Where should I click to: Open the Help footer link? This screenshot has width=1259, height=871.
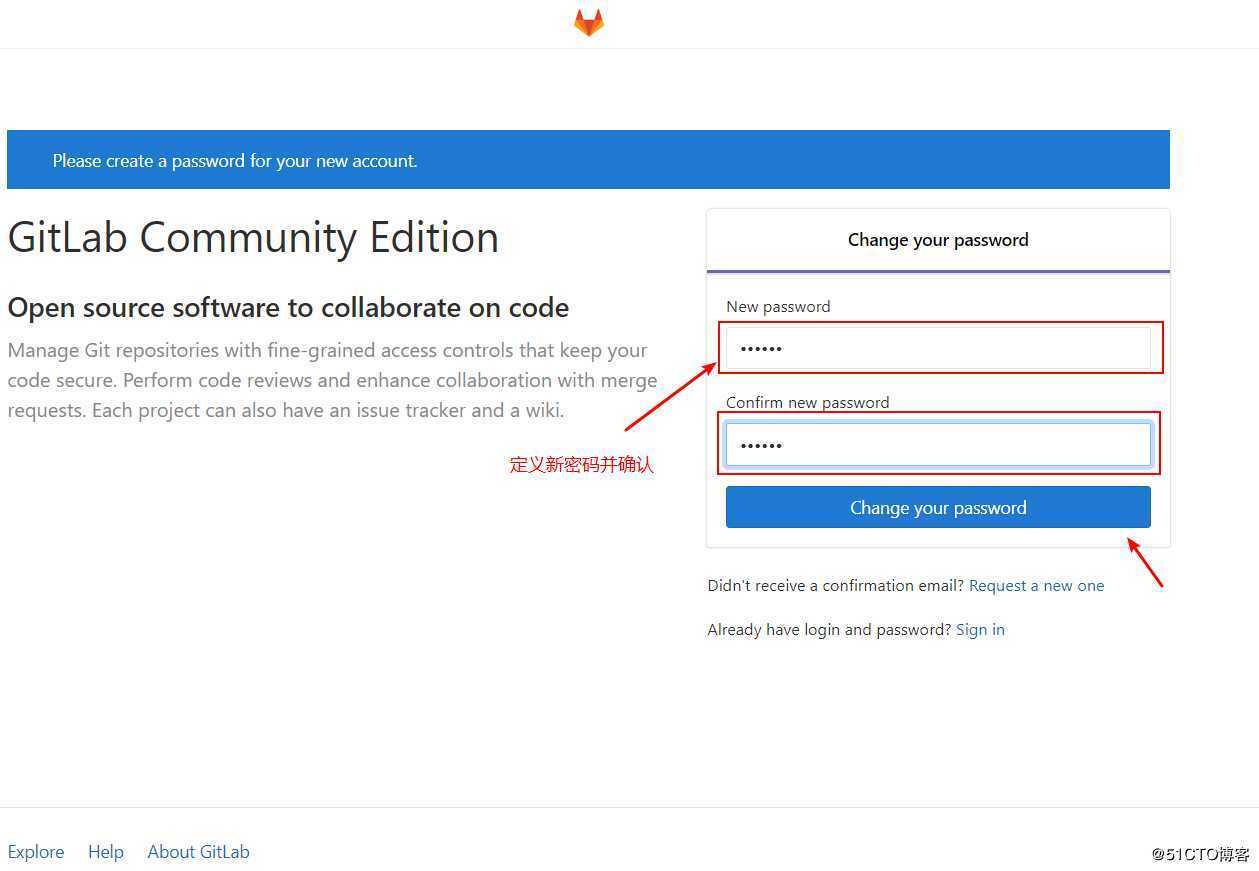pyautogui.click(x=106, y=852)
